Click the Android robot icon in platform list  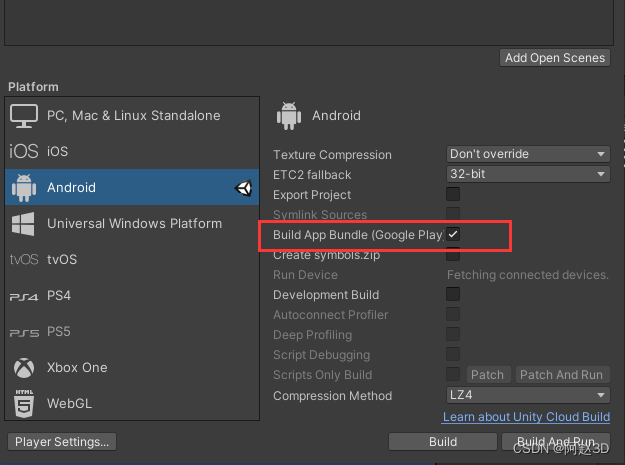coord(24,188)
